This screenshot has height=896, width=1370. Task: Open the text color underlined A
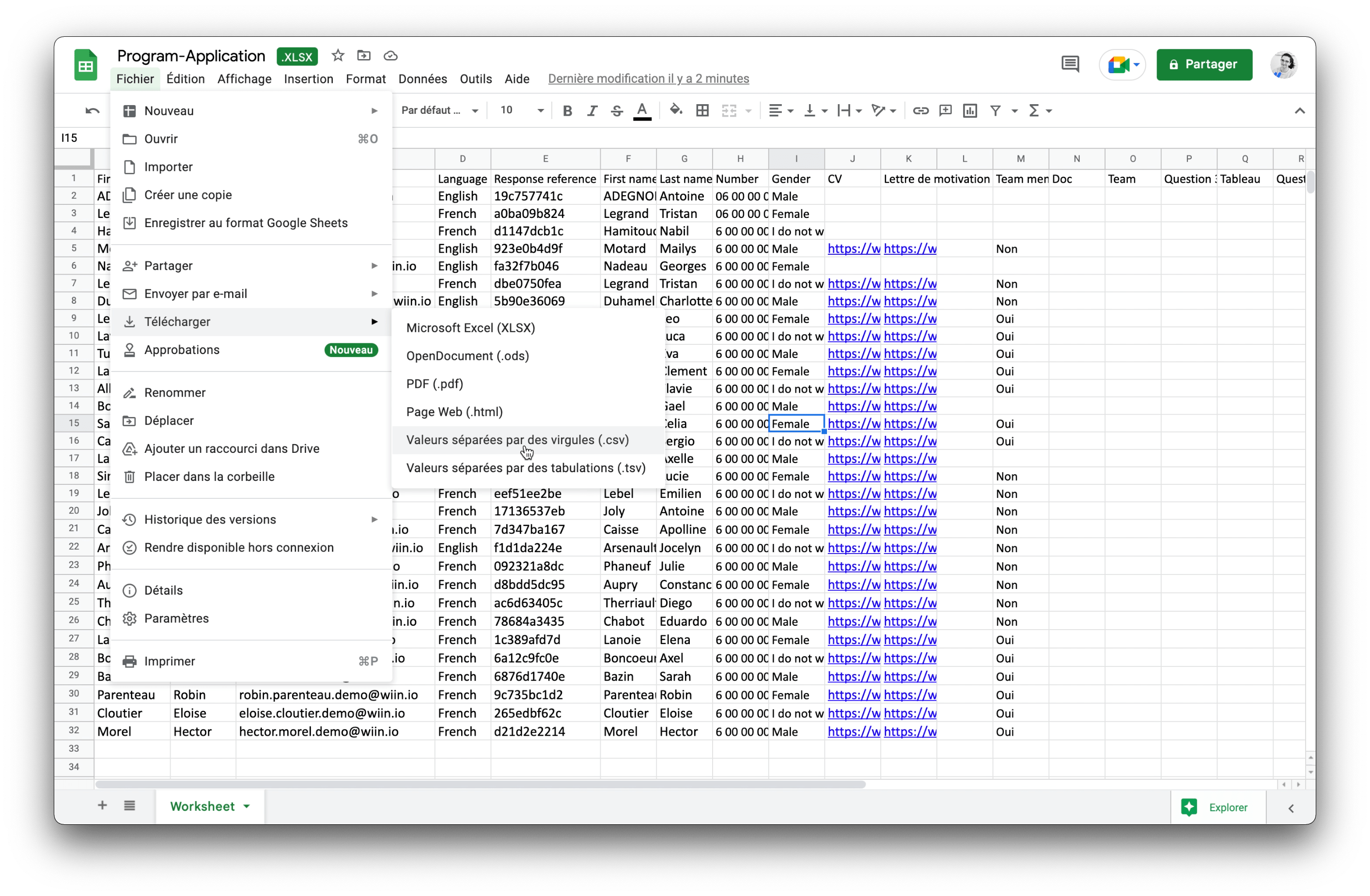642,110
